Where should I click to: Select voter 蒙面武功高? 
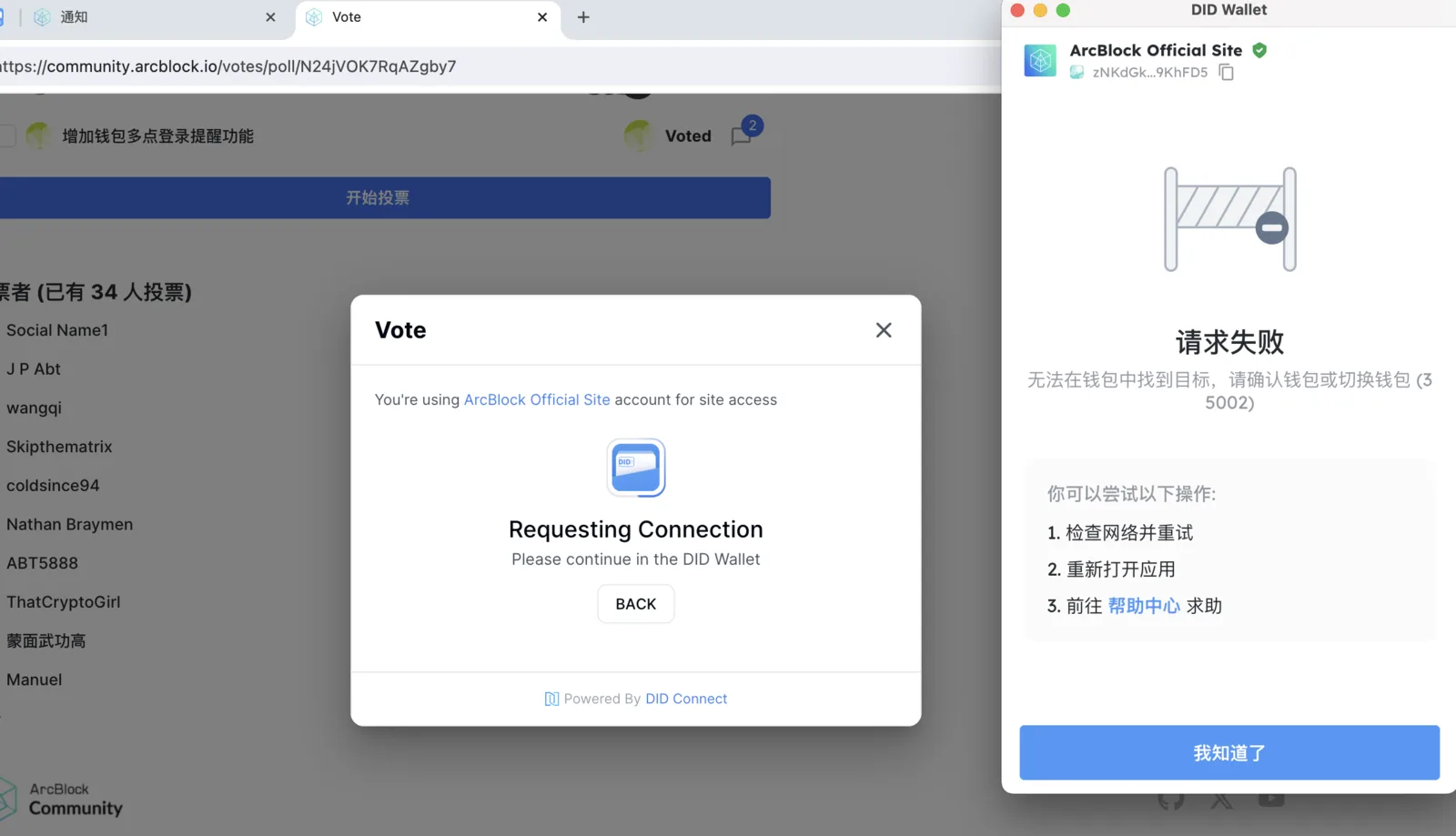pyautogui.click(x=45, y=641)
